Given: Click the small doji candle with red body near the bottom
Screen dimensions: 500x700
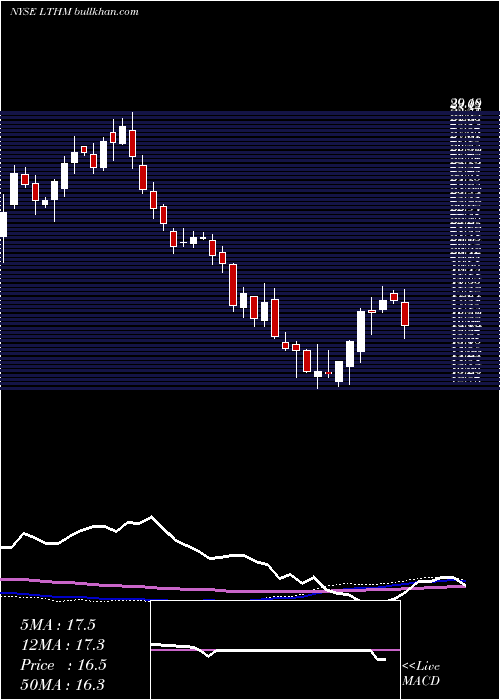Looking at the screenshot, I should pos(329,372).
